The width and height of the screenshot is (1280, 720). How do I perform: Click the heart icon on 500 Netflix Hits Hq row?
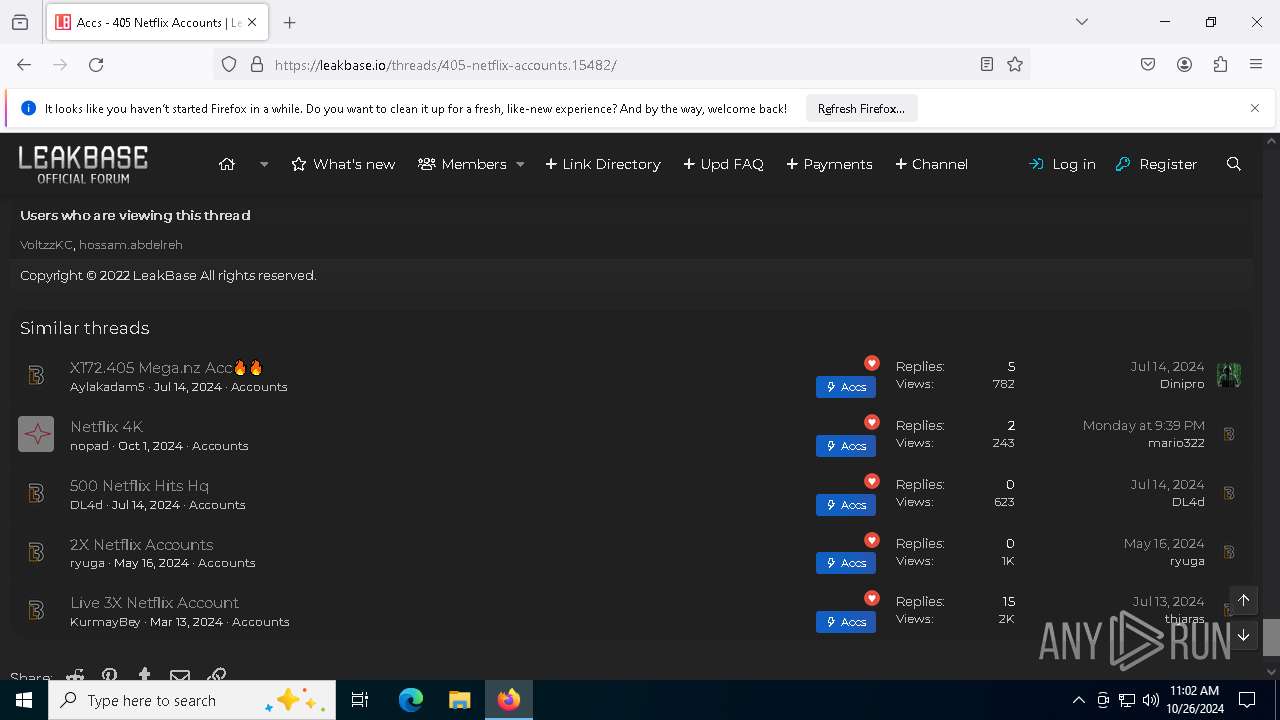click(872, 481)
